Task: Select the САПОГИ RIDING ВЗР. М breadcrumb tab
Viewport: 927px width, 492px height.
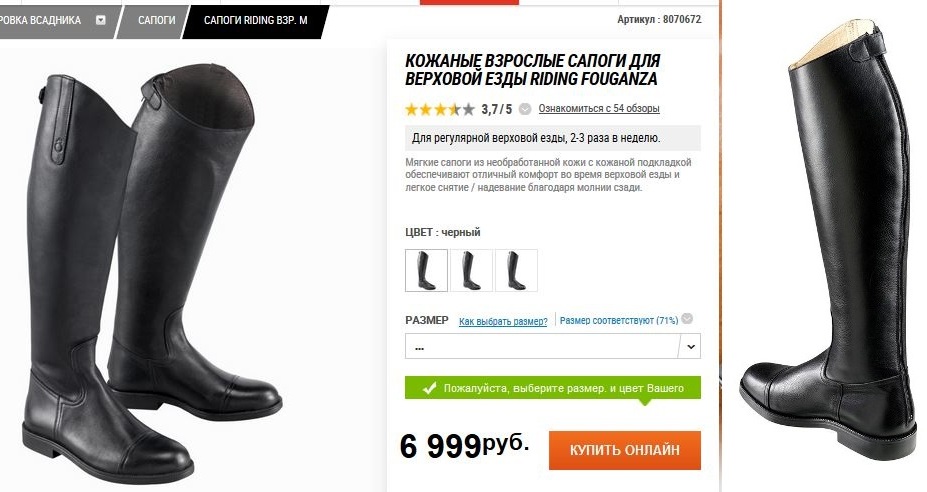Action: (255, 21)
